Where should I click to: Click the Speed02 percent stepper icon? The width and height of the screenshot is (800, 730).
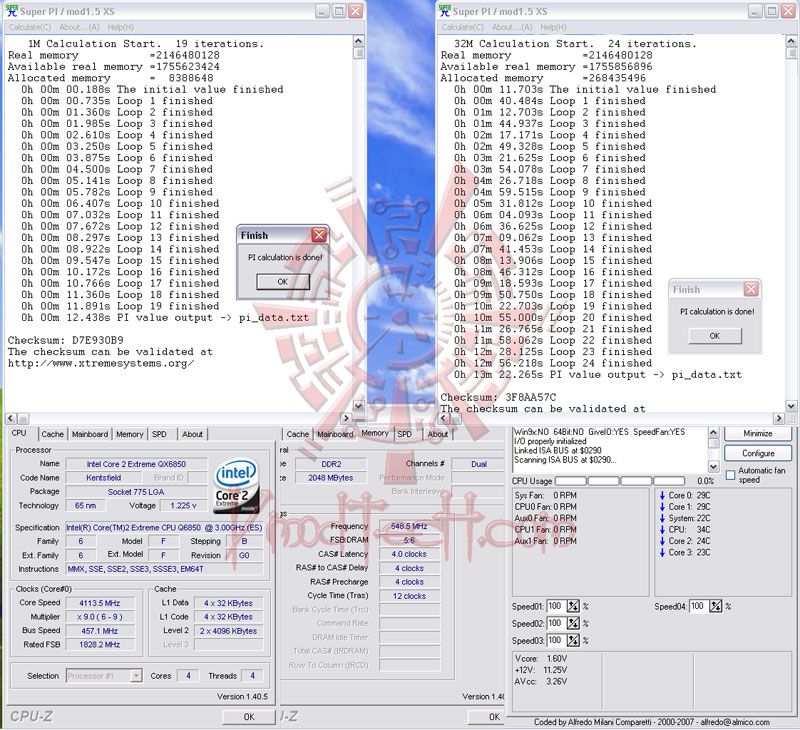pos(573,623)
